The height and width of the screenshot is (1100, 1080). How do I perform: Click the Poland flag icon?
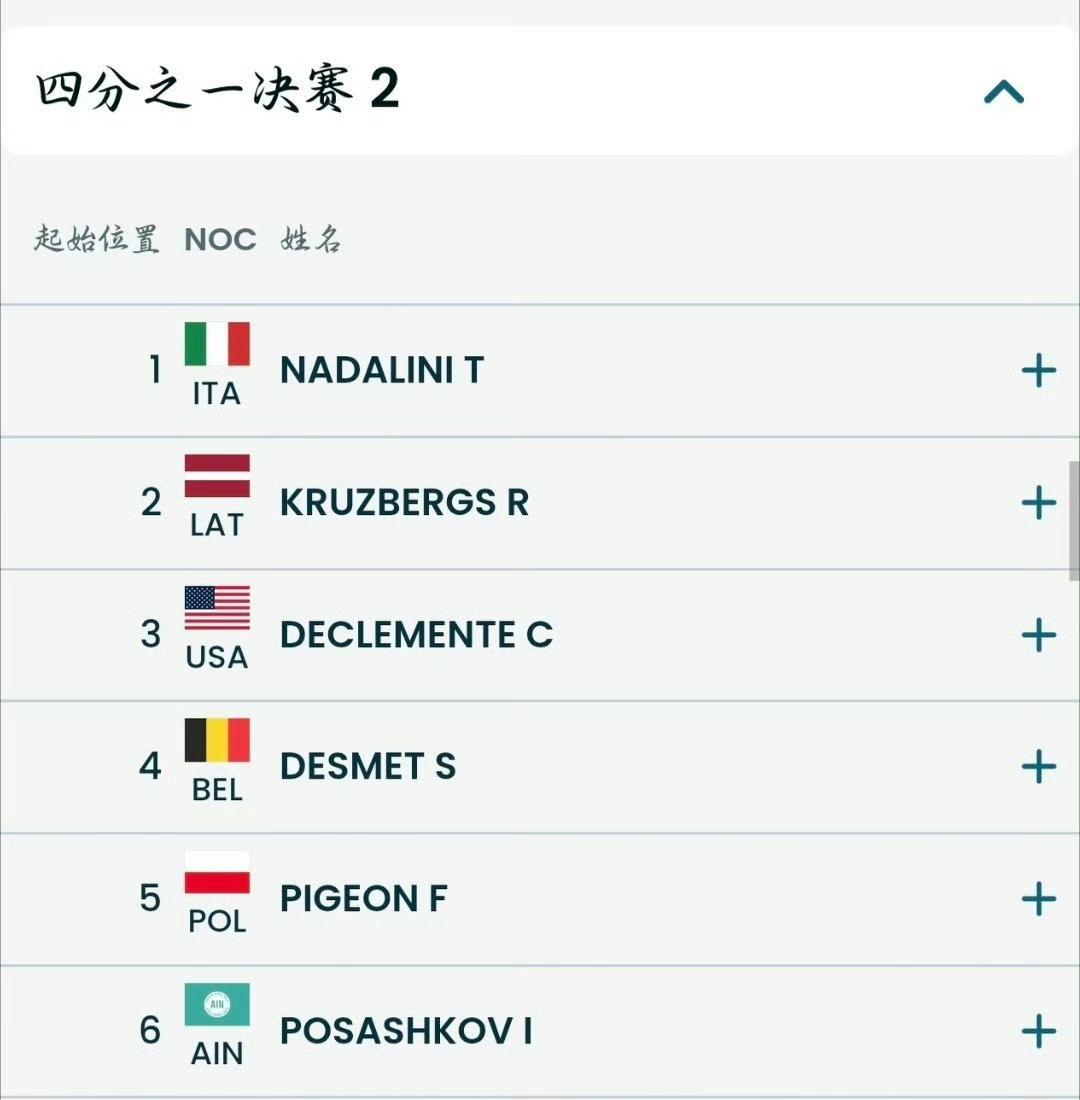tap(217, 872)
